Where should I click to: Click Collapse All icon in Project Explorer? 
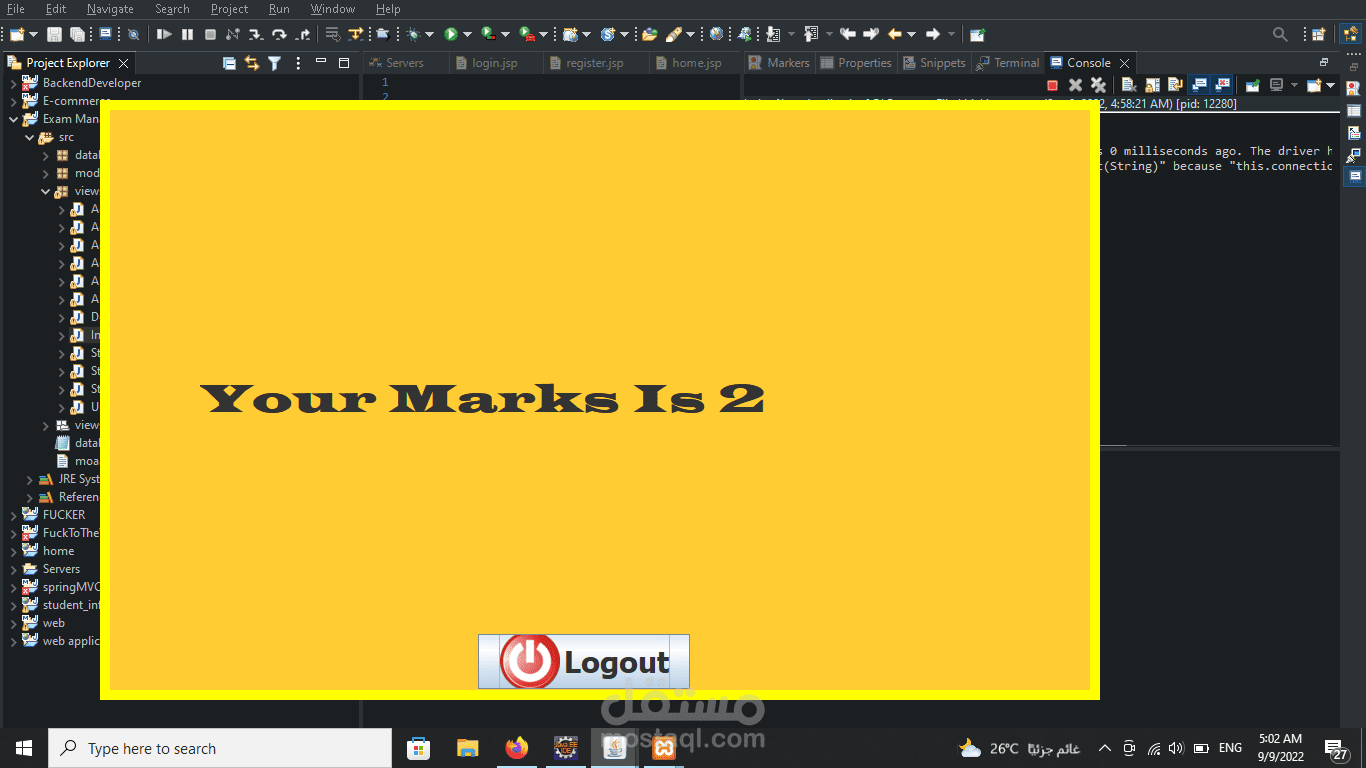point(229,63)
